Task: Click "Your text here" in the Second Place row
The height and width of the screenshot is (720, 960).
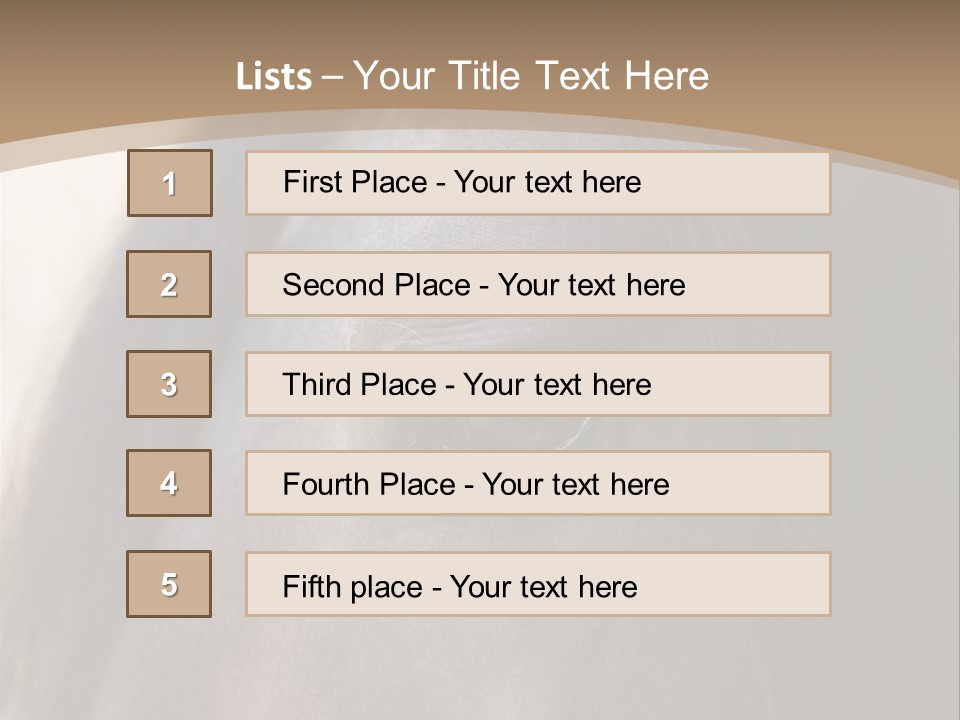Action: (591, 285)
